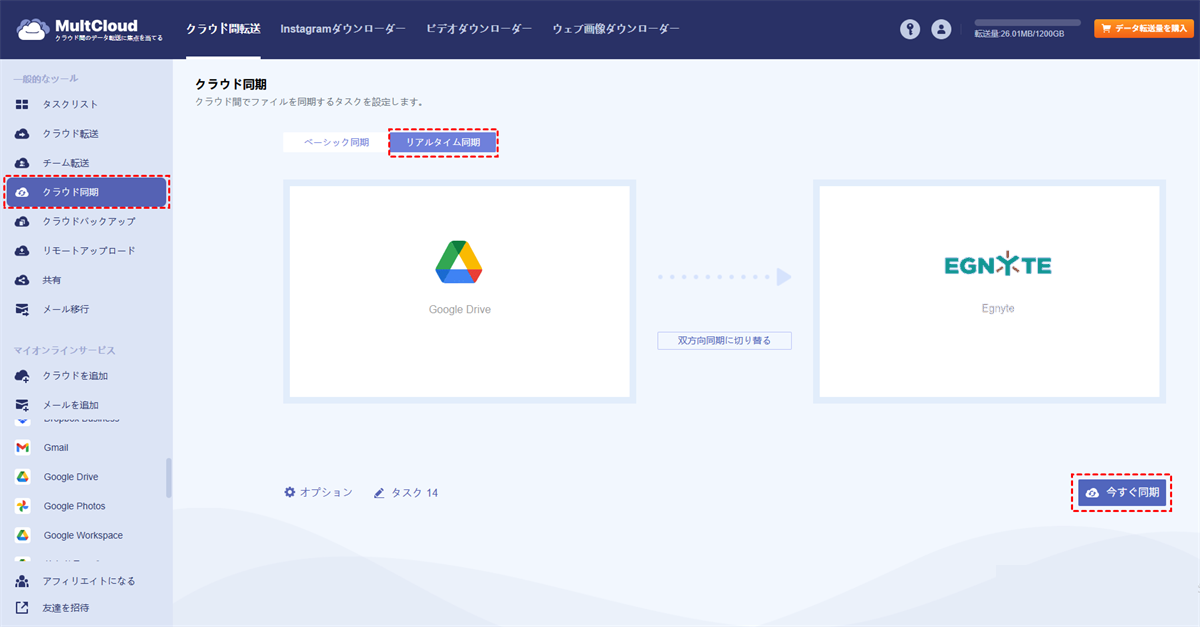Viewport: 1200px width, 627px height.
Task: Click the 今すぐ同期 button
Action: 1121,493
